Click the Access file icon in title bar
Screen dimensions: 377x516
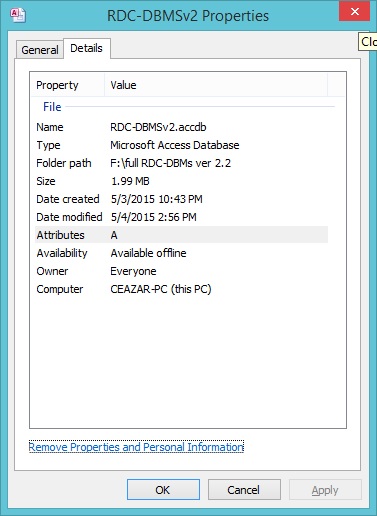pos(18,15)
